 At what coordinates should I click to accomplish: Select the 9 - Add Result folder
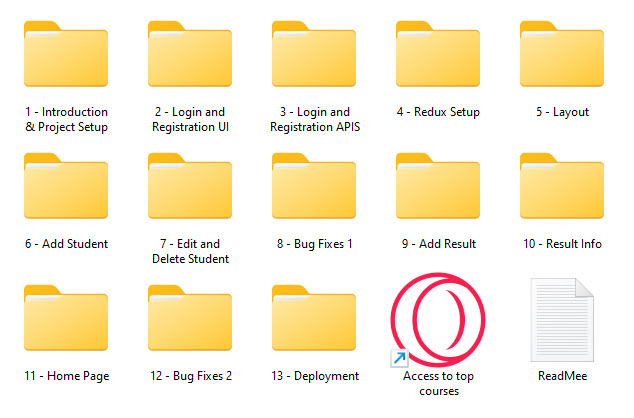pos(438,186)
